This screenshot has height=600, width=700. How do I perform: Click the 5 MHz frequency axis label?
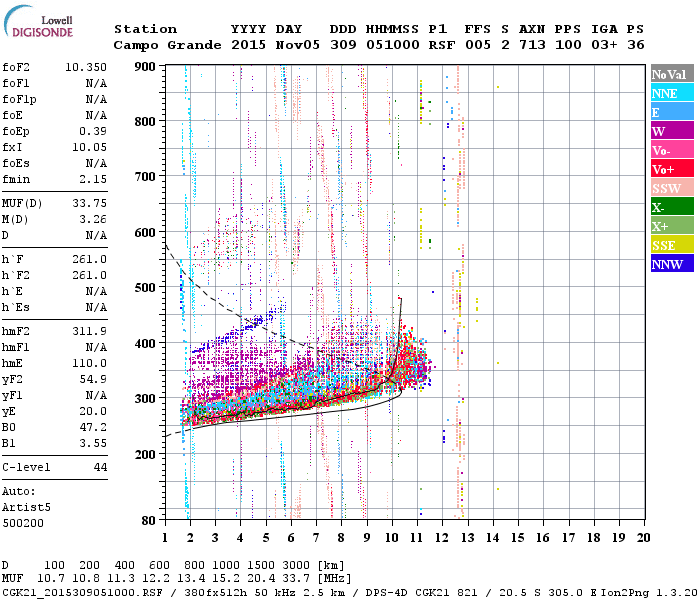(266, 538)
